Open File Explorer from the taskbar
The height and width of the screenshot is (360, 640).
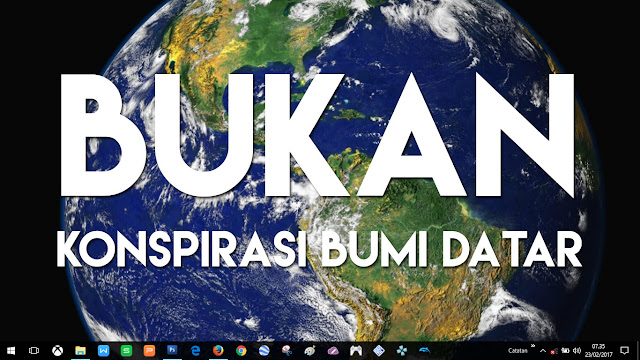[80, 351]
